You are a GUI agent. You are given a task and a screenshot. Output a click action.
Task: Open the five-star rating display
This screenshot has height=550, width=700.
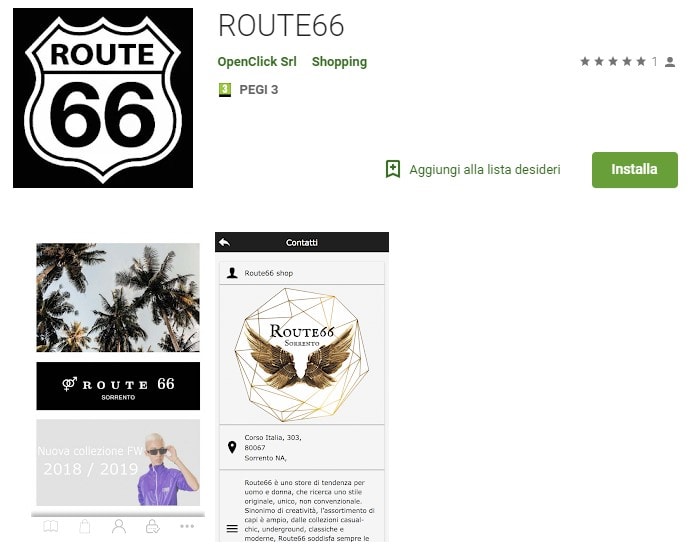613,61
